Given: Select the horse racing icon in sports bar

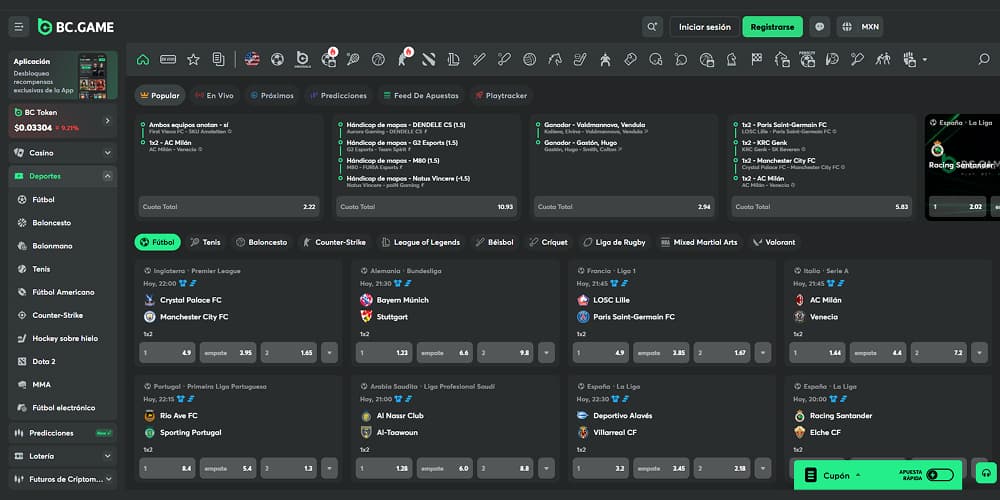Looking at the screenshot, I should pyautogui.click(x=555, y=59).
